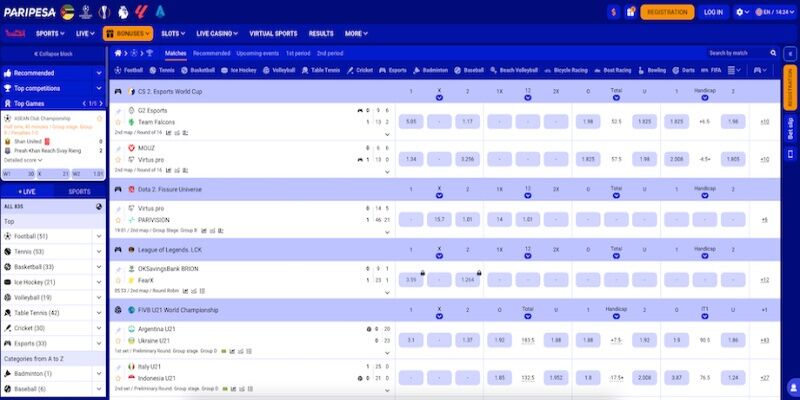Viewport: 800px width, 400px height.
Task: Open the settings gear dropdown
Action: tap(743, 12)
